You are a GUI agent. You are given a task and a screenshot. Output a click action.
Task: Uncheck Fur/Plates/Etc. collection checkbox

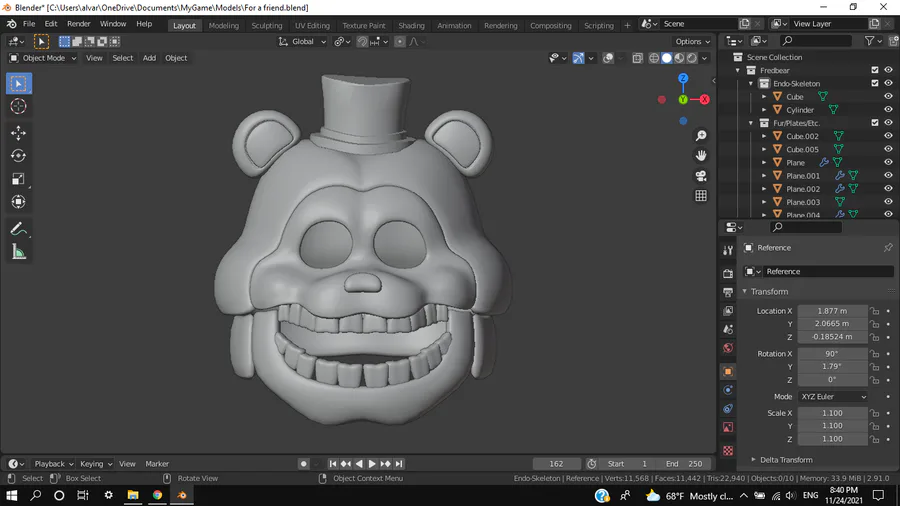[875, 123]
